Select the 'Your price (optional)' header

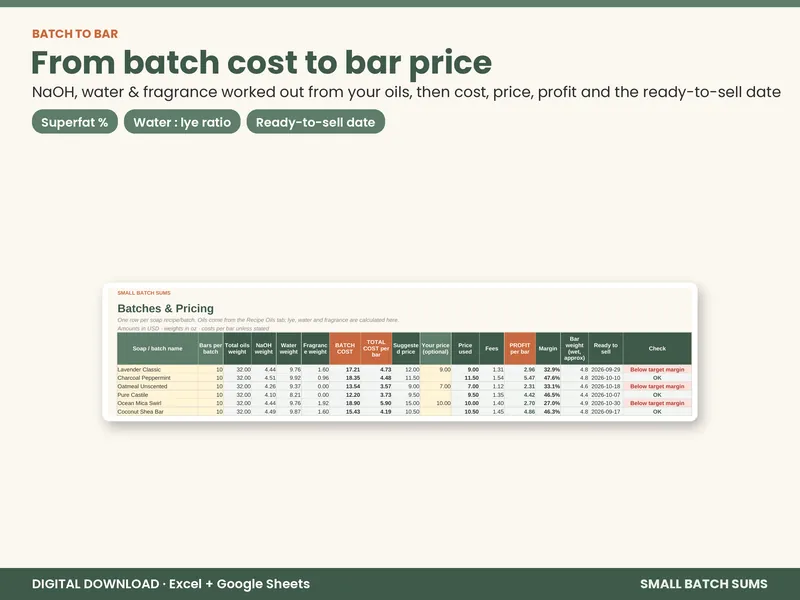(x=436, y=348)
